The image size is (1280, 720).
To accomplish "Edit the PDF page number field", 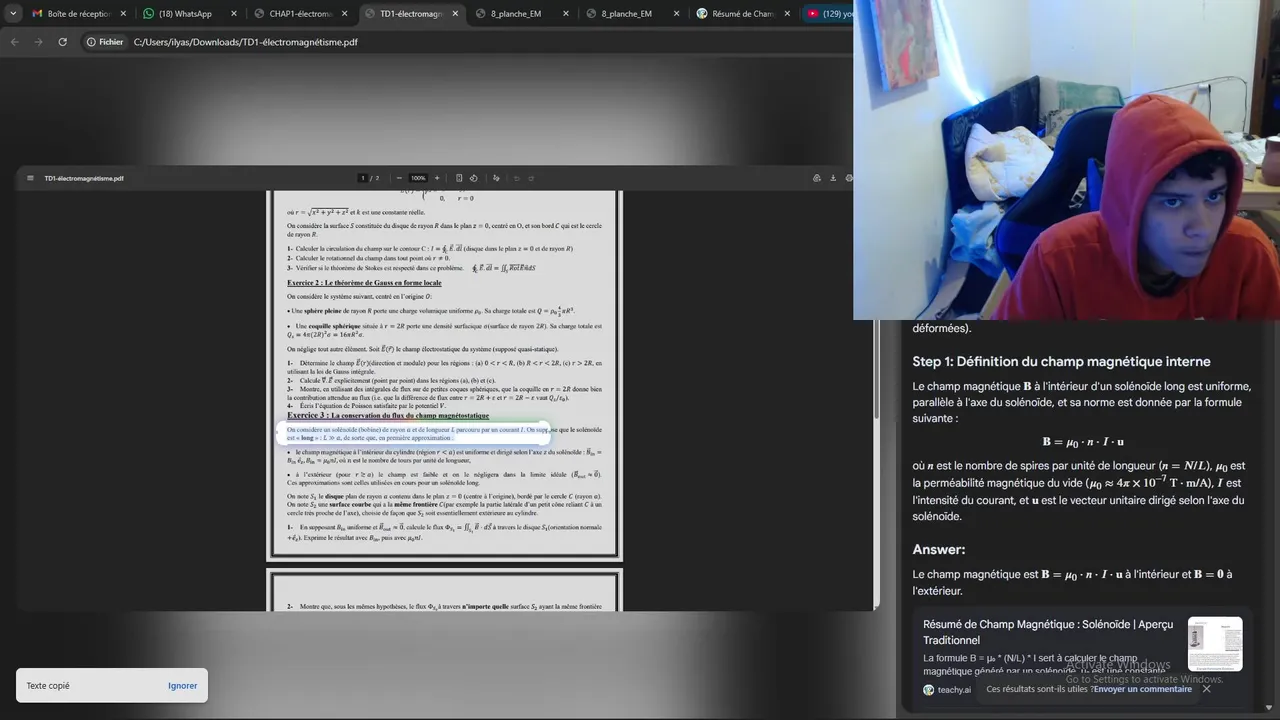I will click(x=363, y=178).
